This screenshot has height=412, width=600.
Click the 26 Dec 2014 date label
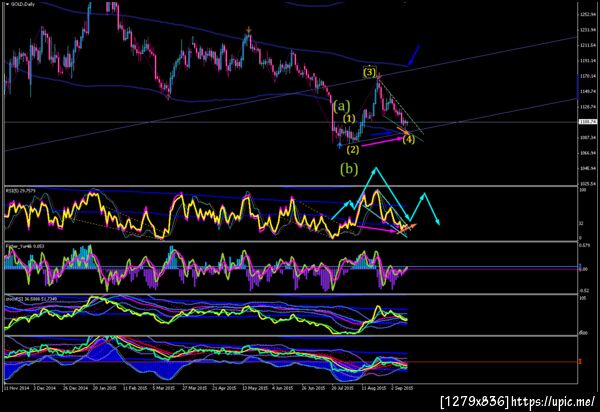[76, 388]
